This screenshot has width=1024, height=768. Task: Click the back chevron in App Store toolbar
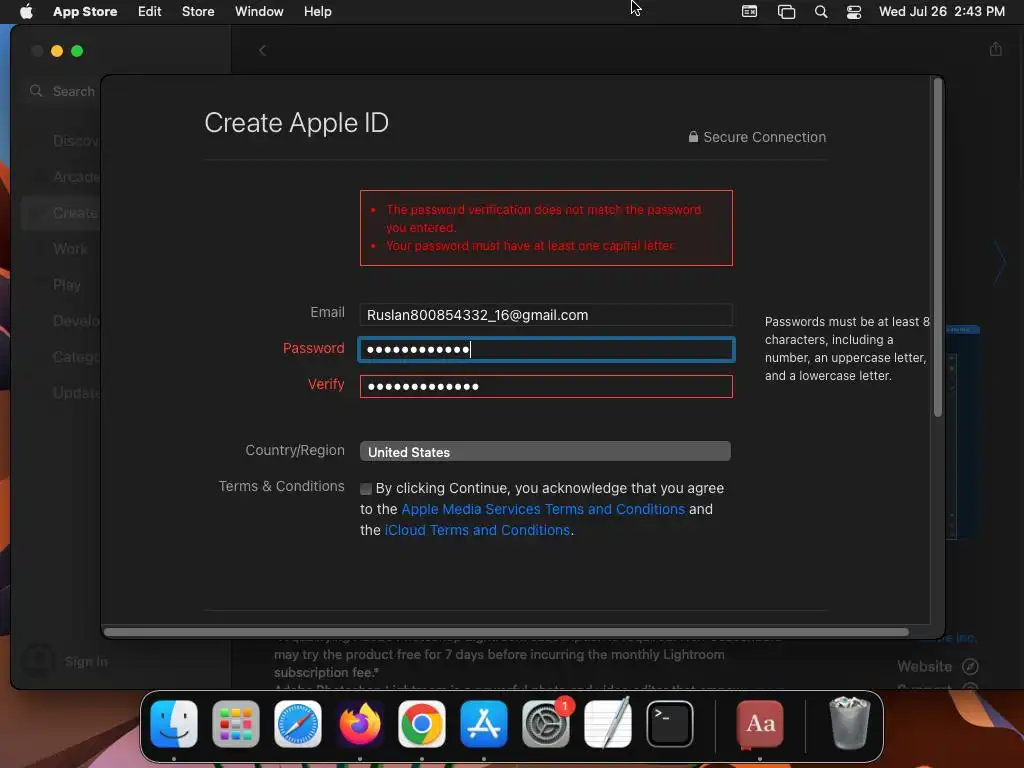click(x=263, y=50)
